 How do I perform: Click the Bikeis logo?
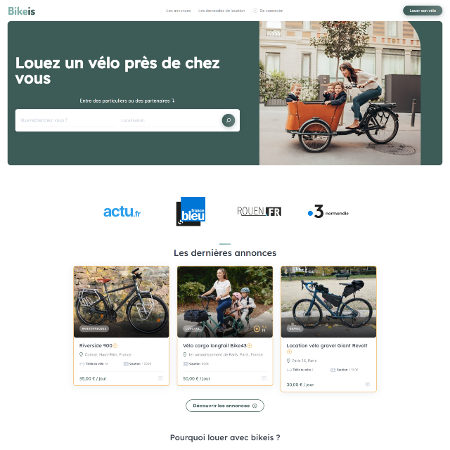pyautogui.click(x=21, y=11)
